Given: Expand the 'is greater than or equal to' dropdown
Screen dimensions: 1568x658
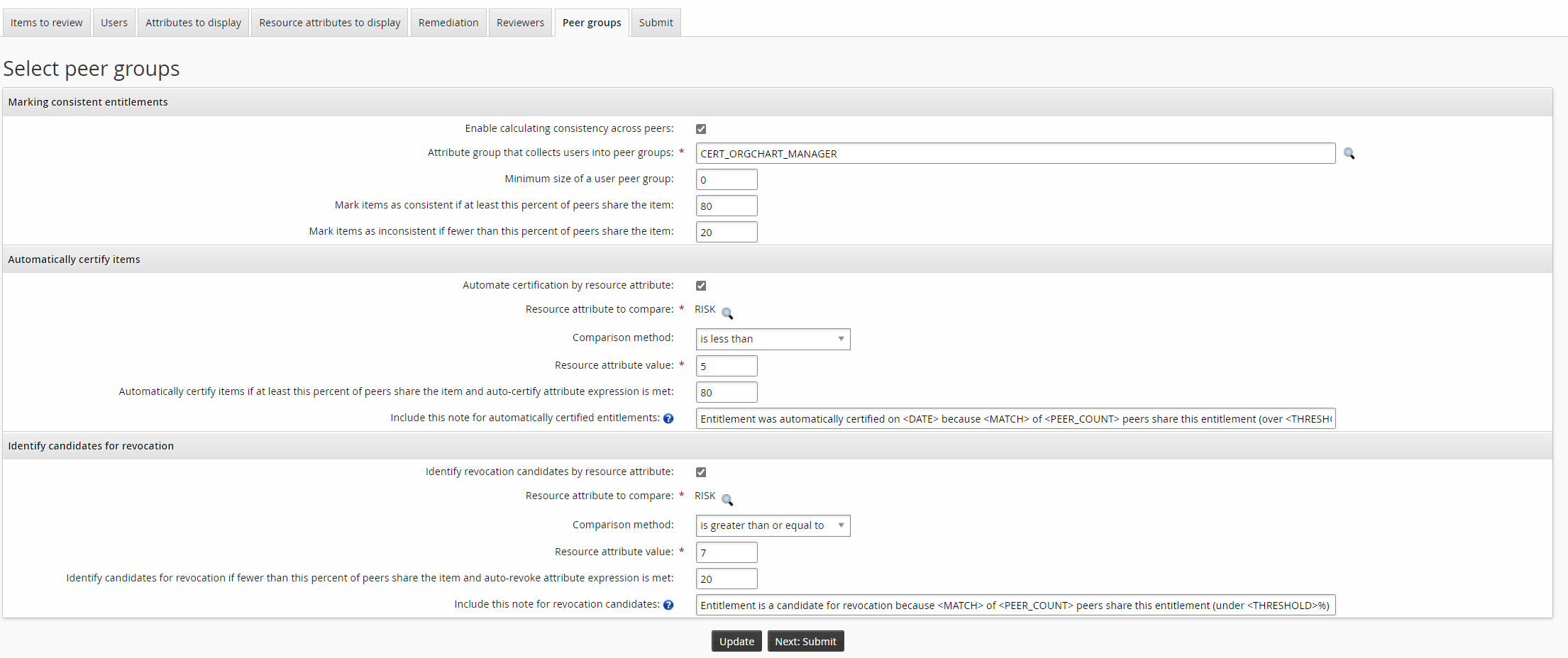Looking at the screenshot, I should click(772, 525).
